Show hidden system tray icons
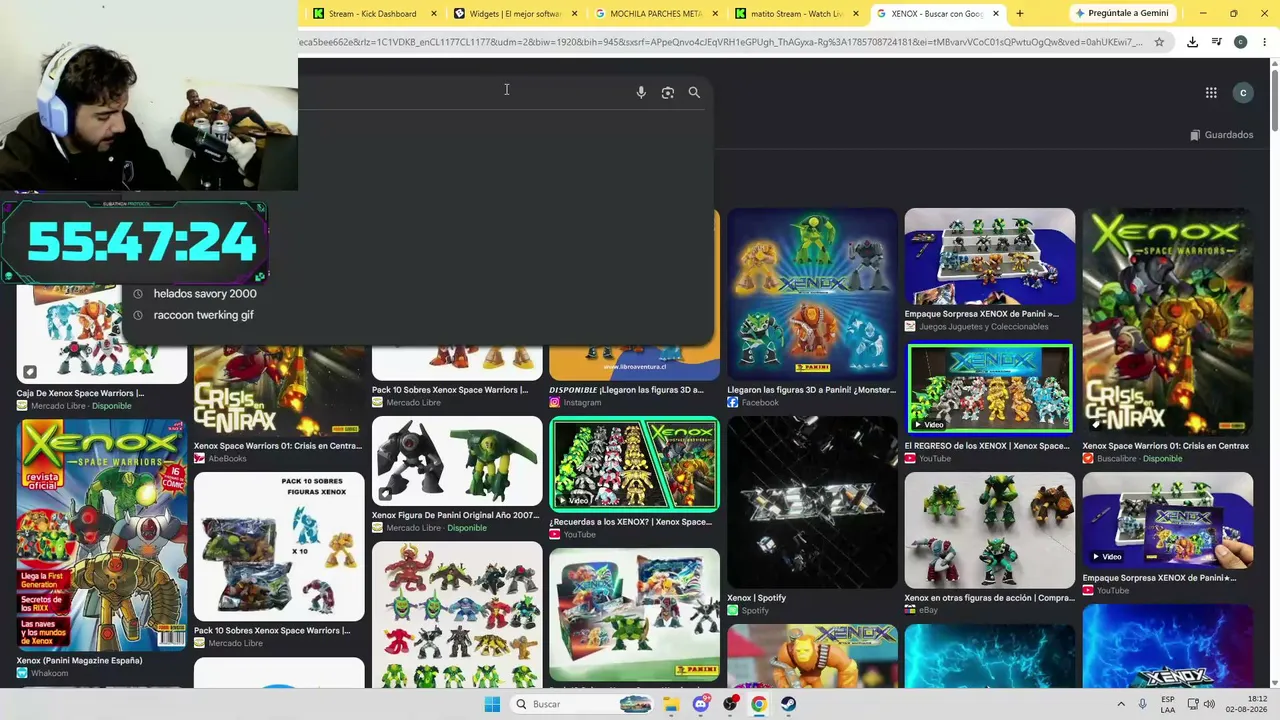 (x=1121, y=704)
